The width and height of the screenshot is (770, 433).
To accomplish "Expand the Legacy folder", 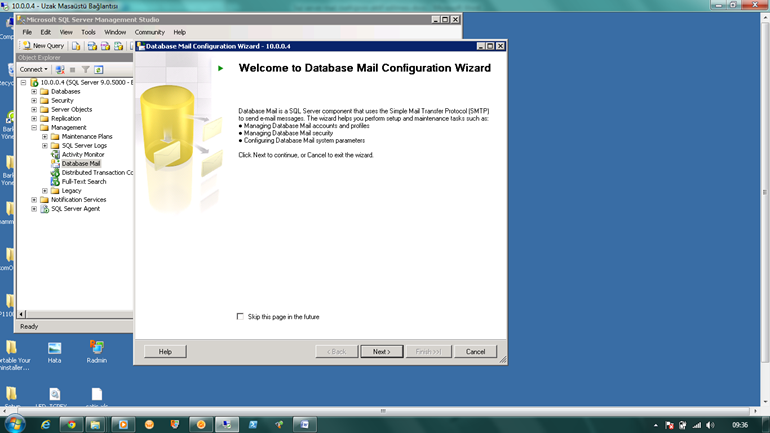I will click(45, 190).
